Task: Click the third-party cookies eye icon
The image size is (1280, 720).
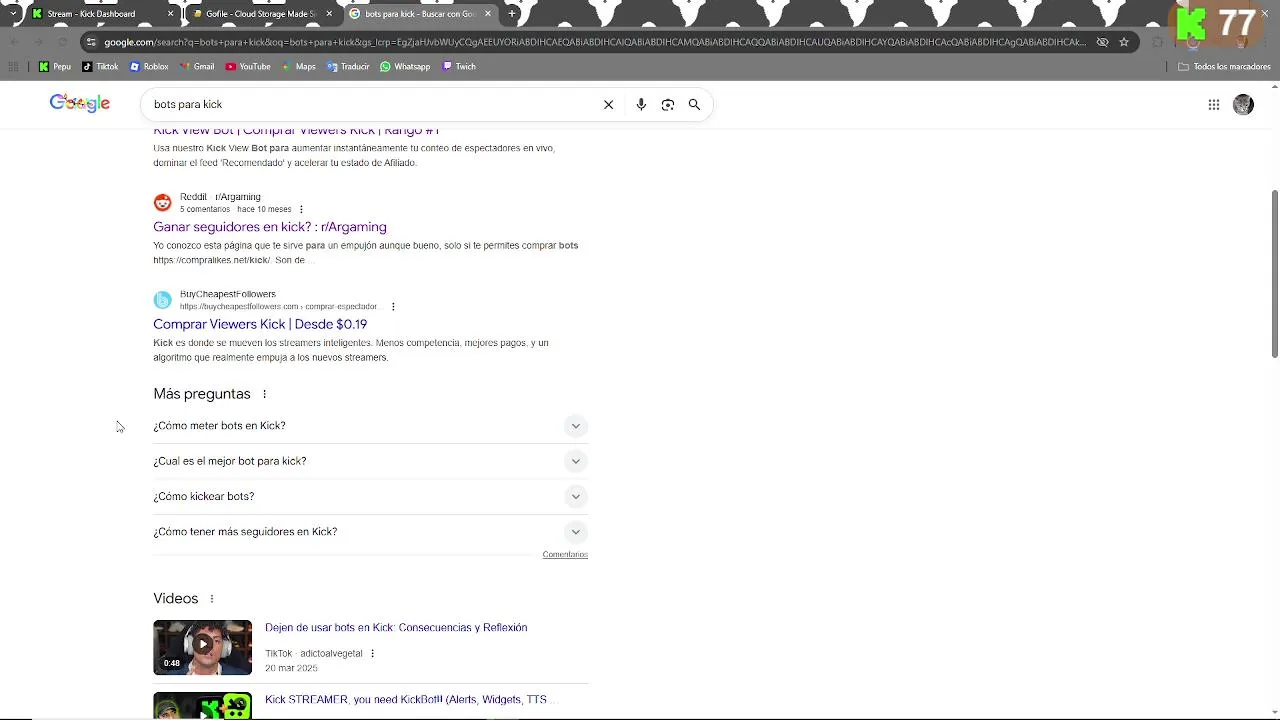Action: (1102, 42)
